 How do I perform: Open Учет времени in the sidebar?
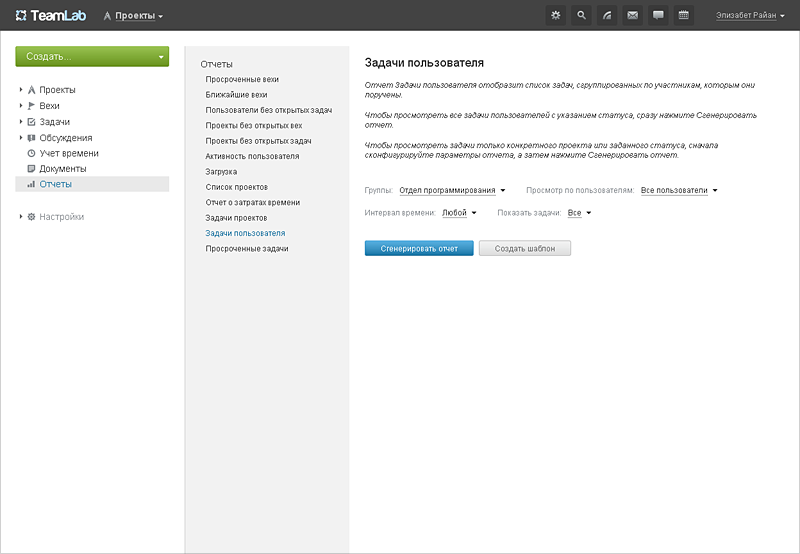tap(69, 153)
